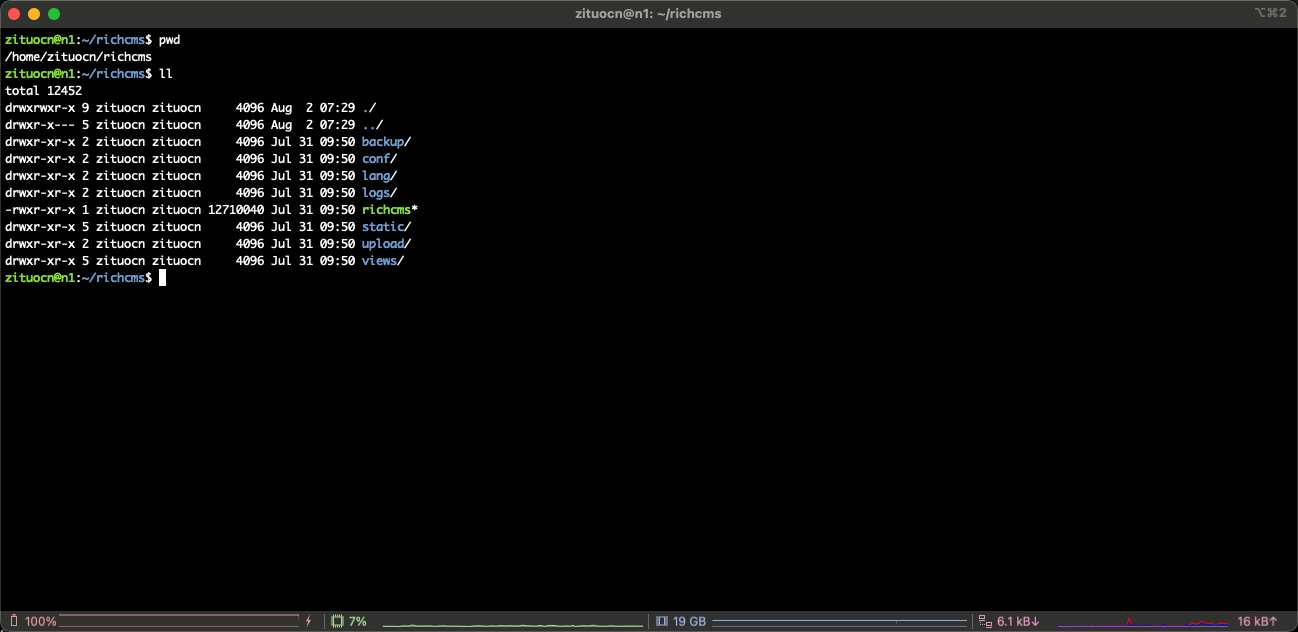Click the drwxr-x--- permissions string

click(x=40, y=125)
